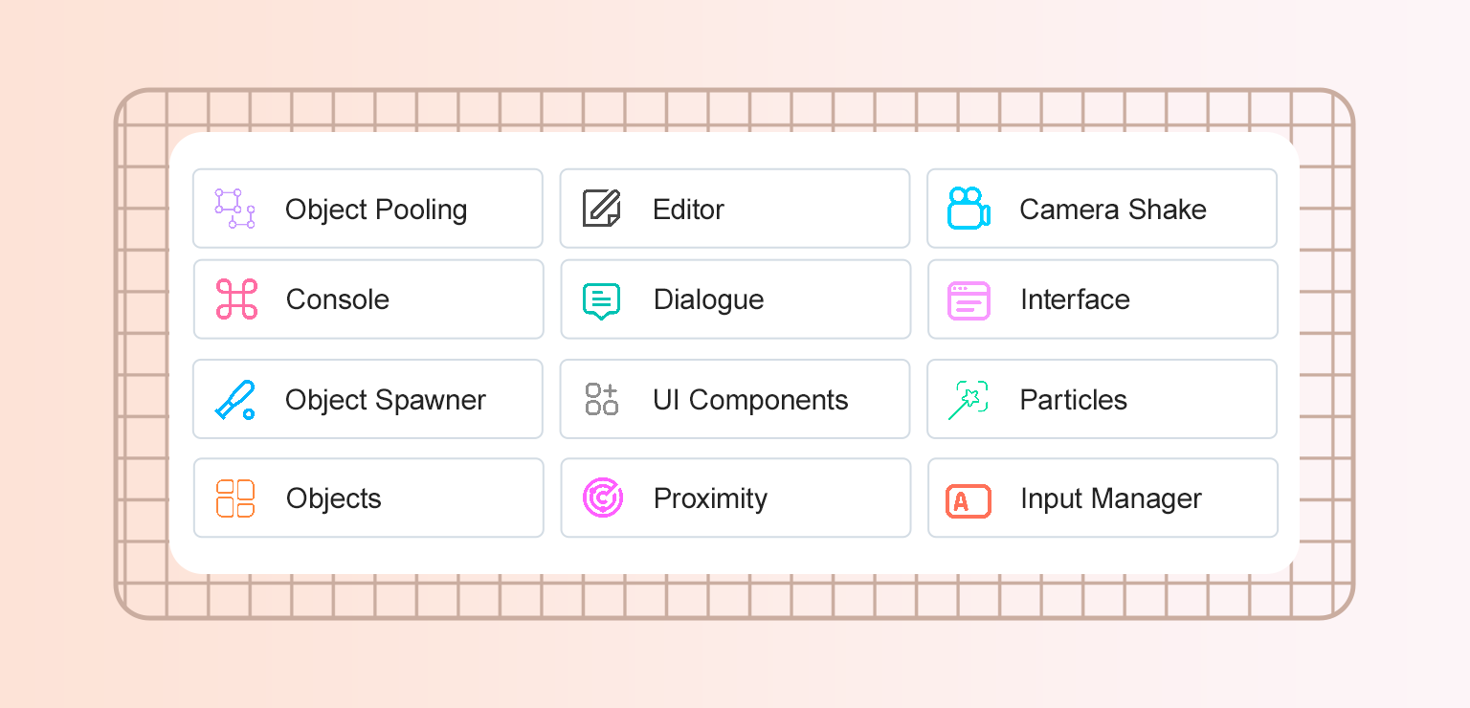The width and height of the screenshot is (1470, 708).
Task: Choose the Input Manager label
Action: 1111,499
